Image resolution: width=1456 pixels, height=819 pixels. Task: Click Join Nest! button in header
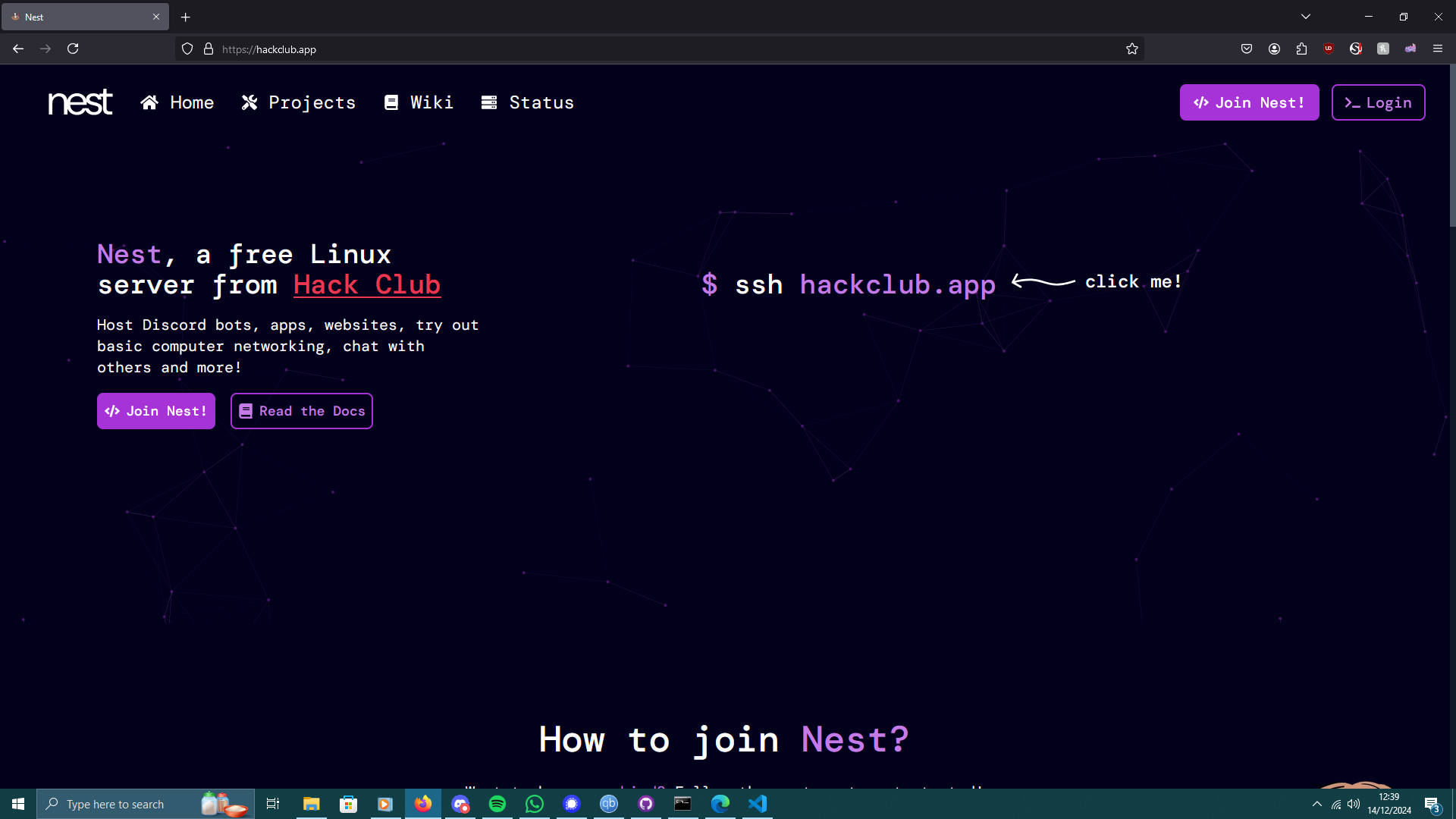coord(1249,102)
